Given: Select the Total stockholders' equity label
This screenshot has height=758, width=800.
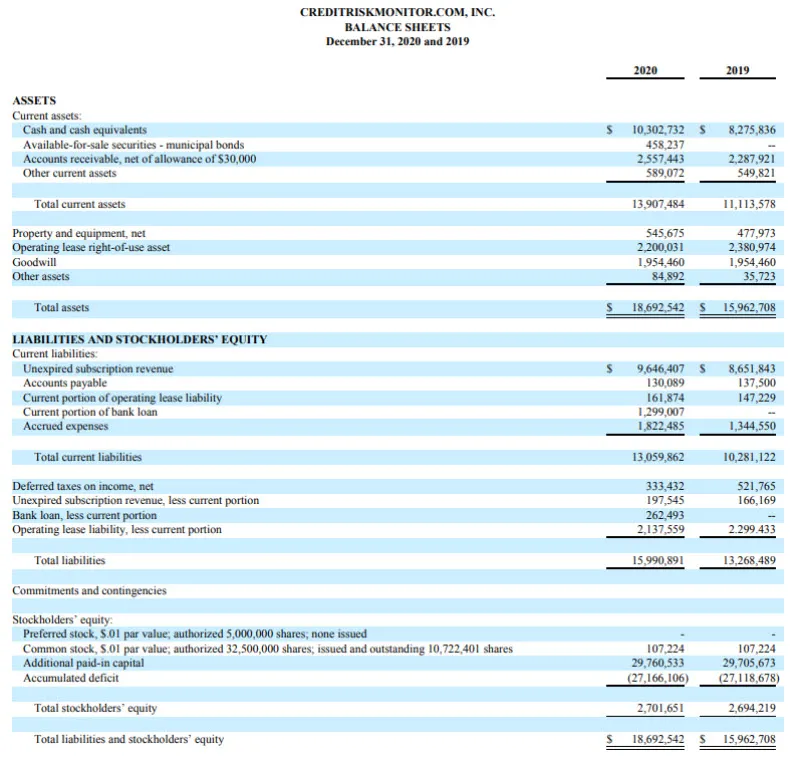Looking at the screenshot, I should [x=95, y=708].
